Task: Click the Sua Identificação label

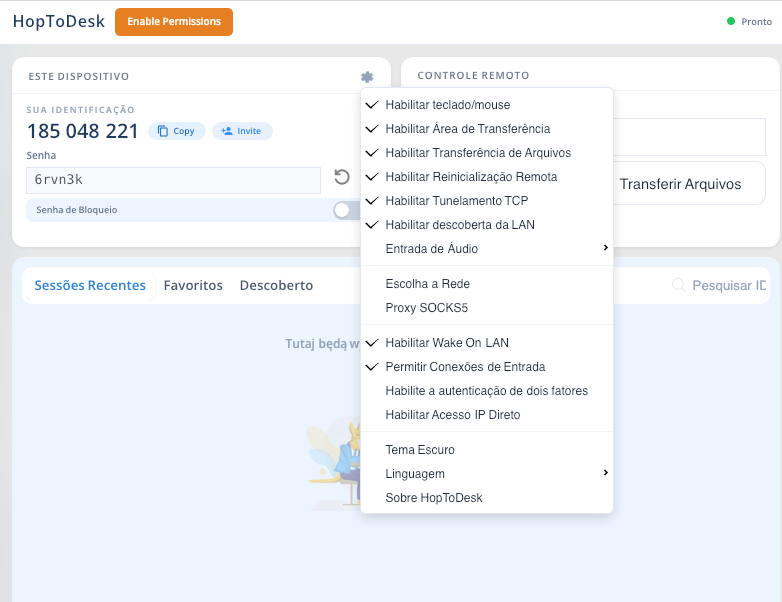Action: click(80, 110)
